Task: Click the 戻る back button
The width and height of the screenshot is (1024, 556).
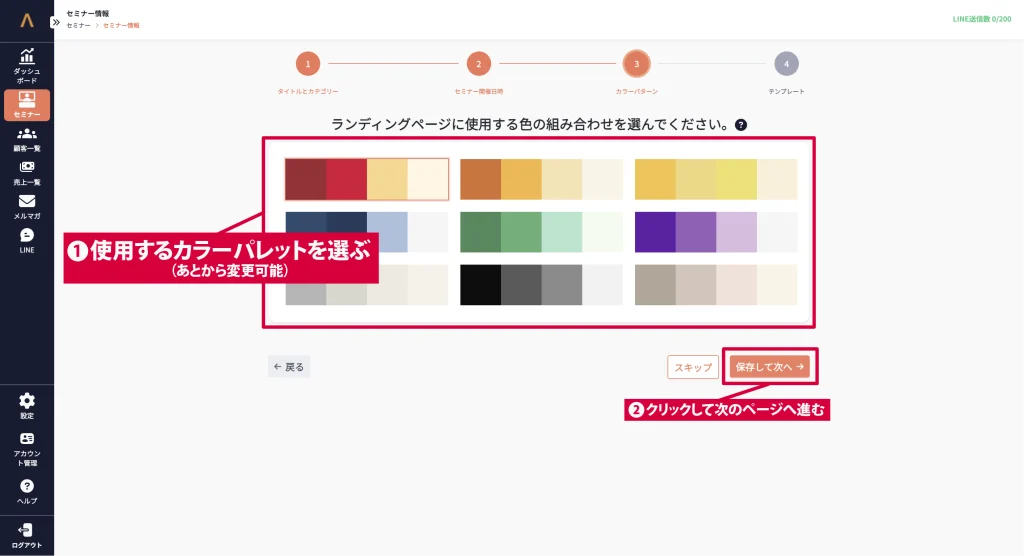Action: [x=289, y=367]
